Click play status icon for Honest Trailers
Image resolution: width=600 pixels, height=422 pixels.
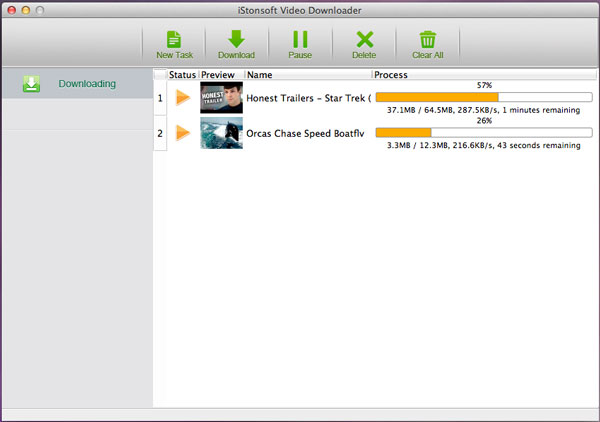click(183, 98)
